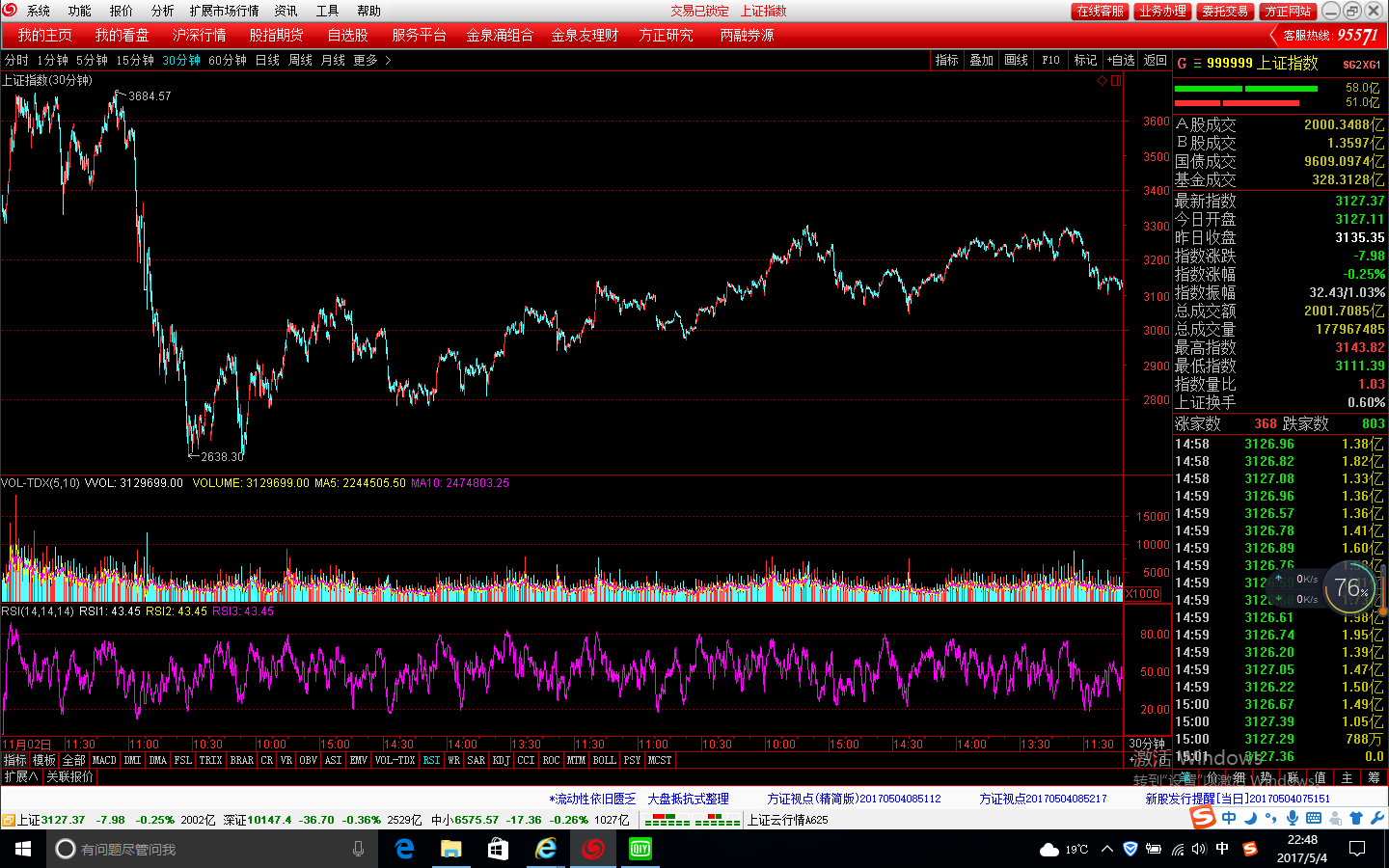
Task: Click the volume speaker tray icon
Action: pos(1199,849)
